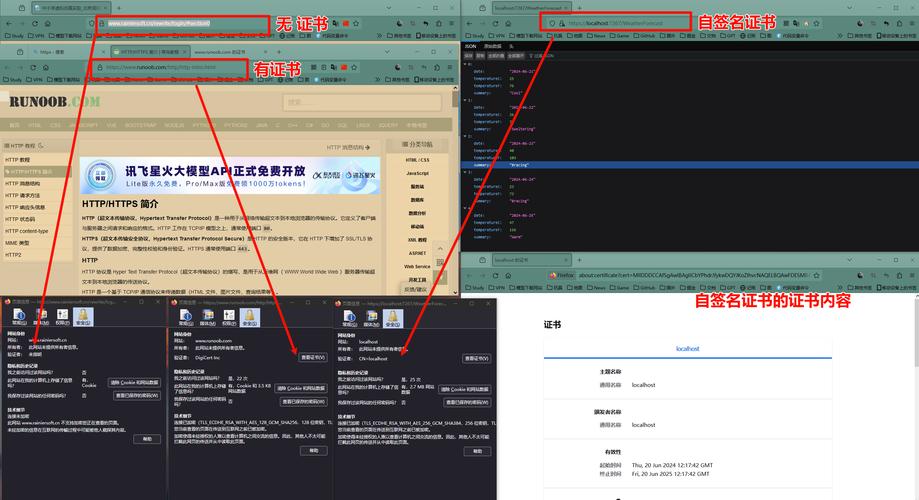Select Security padlock in runoob Page Info
This screenshot has height=500, width=919.
250,317
